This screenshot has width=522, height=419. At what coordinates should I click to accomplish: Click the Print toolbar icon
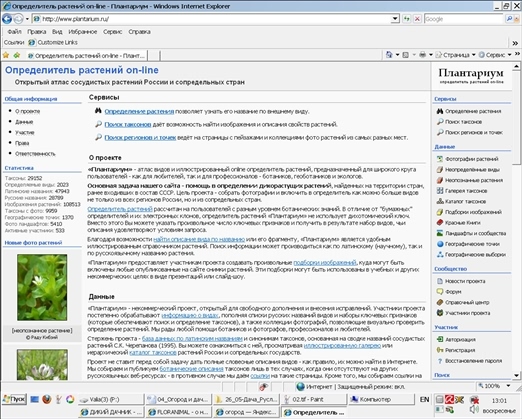tap(422, 55)
